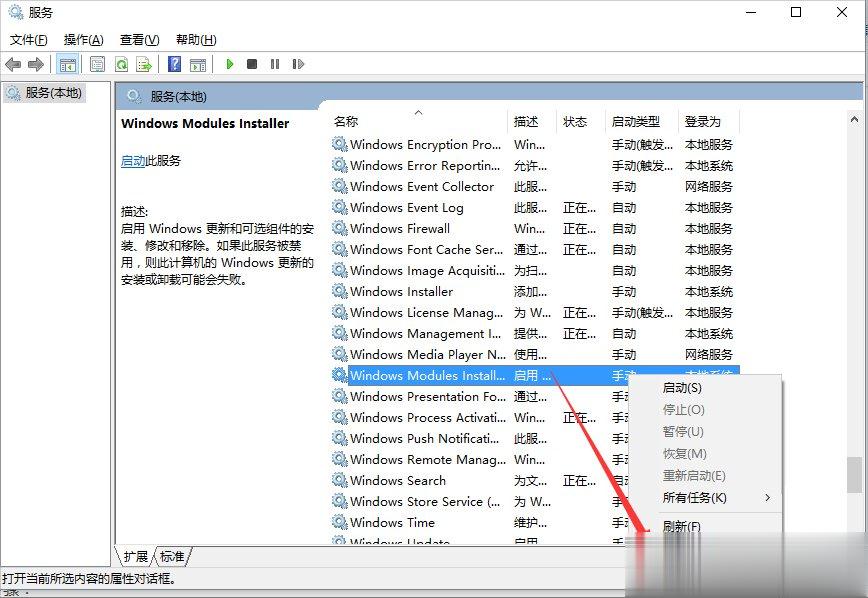This screenshot has height=598, width=868.
Task: Click the Refresh toolbar icon
Action: pos(121,65)
